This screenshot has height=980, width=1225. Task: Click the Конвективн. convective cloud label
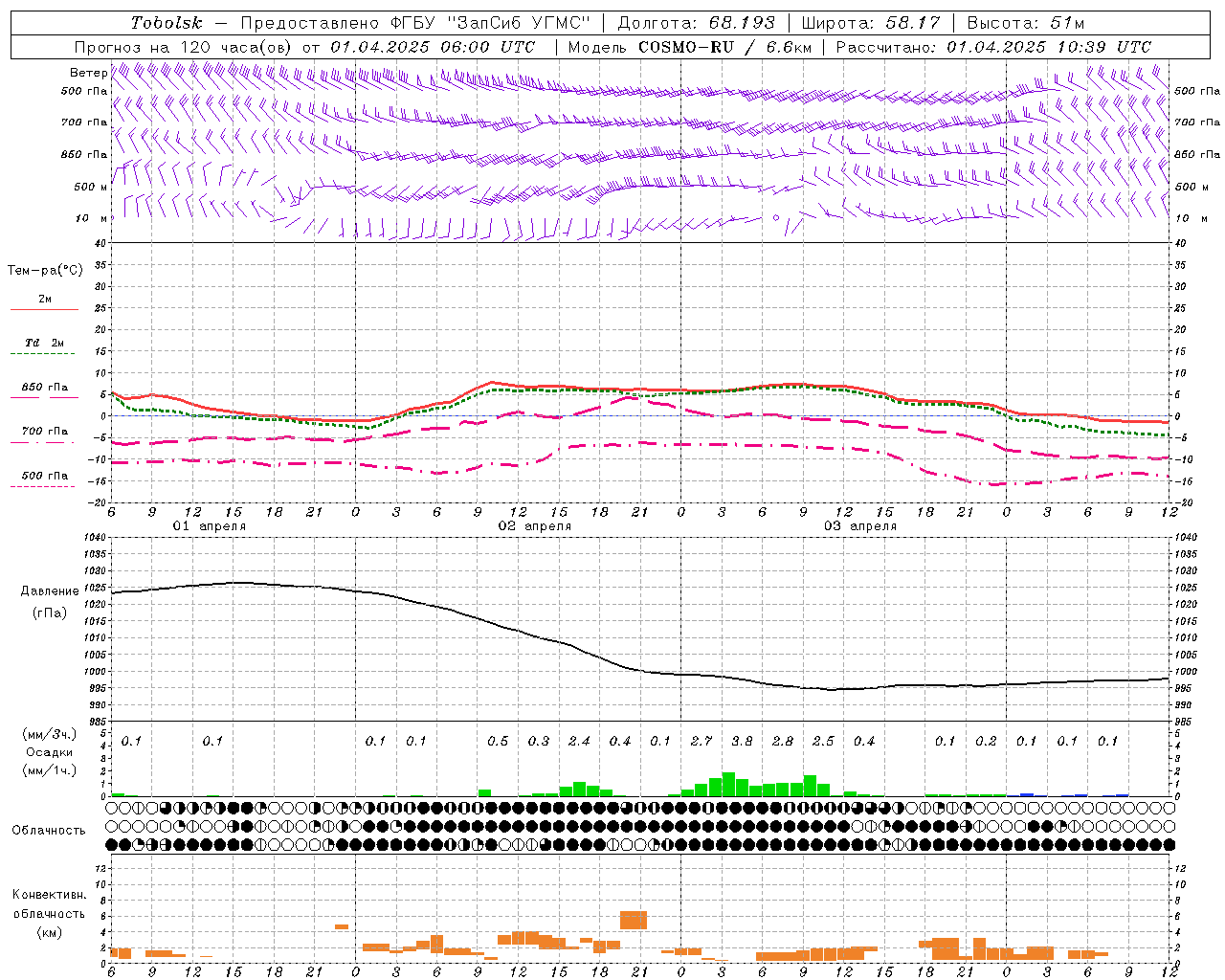(x=49, y=895)
